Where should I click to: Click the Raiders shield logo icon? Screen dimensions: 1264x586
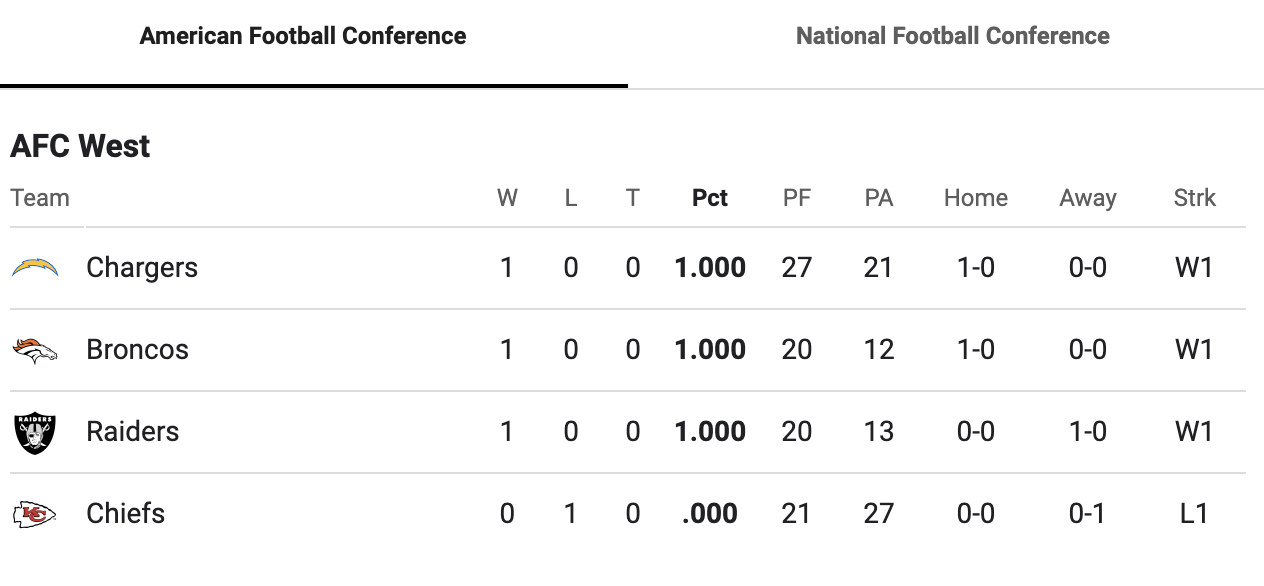pyautogui.click(x=35, y=432)
